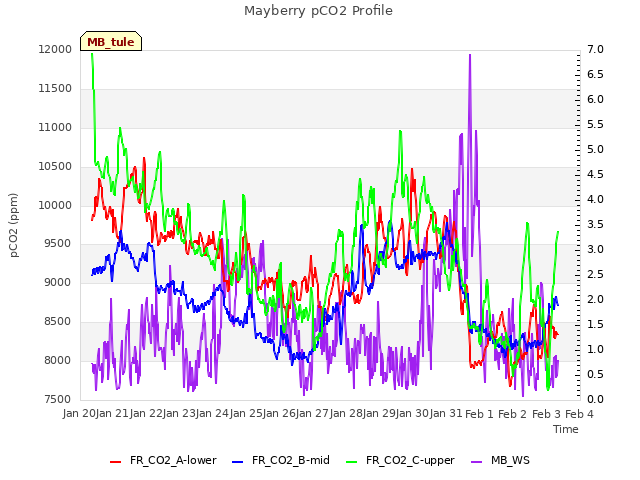This screenshot has height=480, width=640.
Task: Click the 0.5 right-axis tick label
Action: [595, 374]
